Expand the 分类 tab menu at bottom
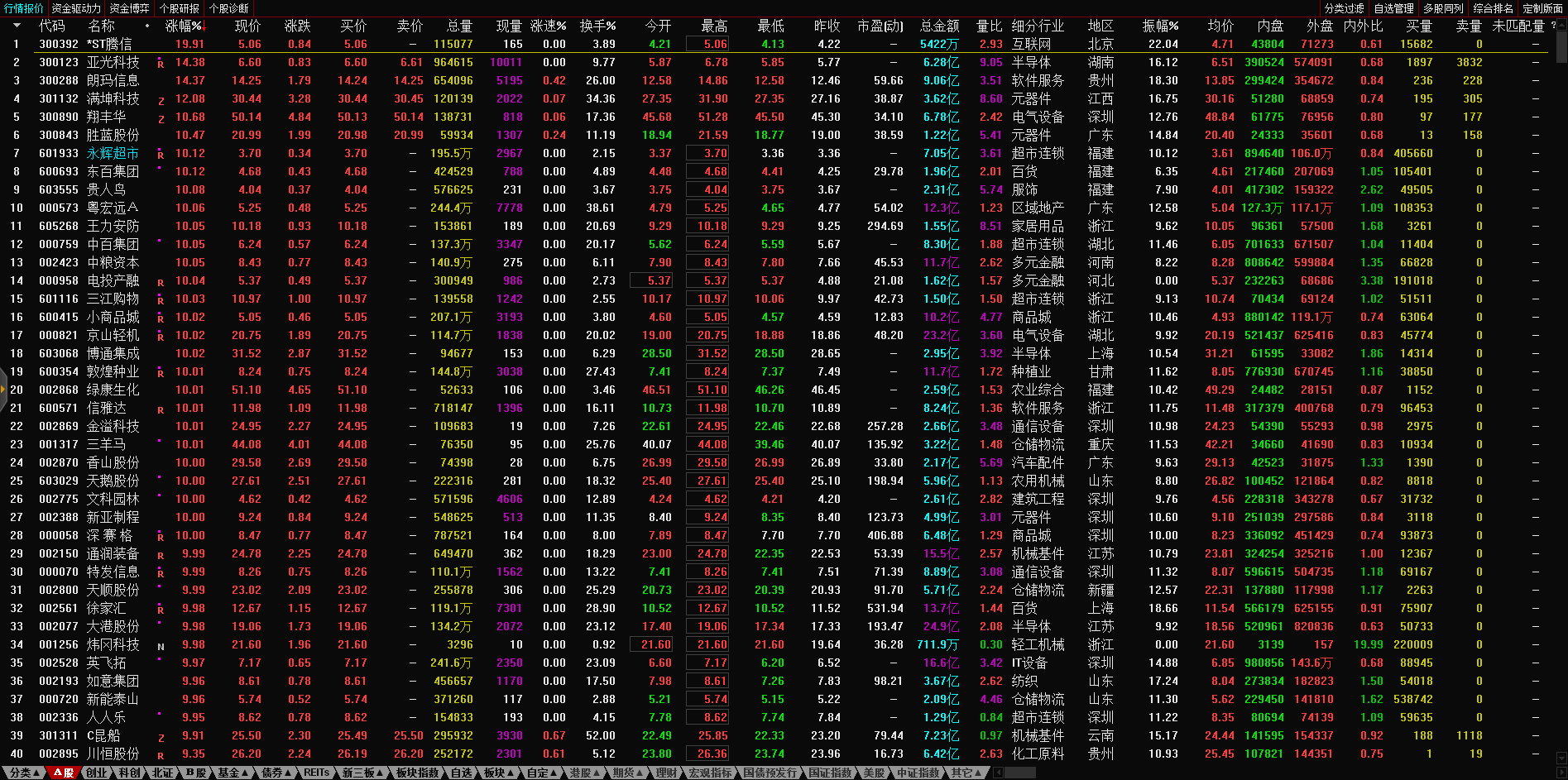The width and height of the screenshot is (1568, 780). click(23, 773)
